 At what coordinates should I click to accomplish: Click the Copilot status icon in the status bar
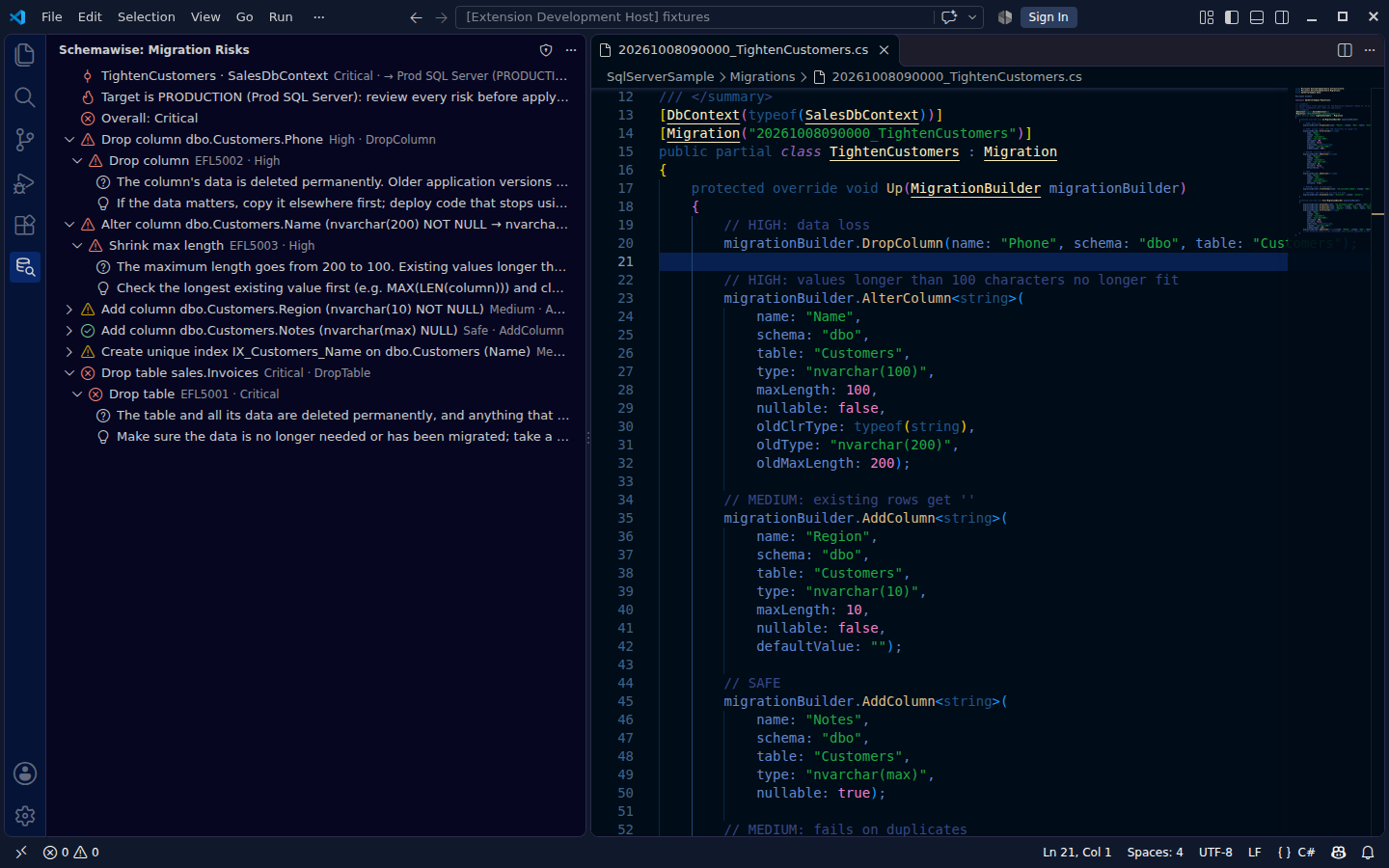point(1338,853)
